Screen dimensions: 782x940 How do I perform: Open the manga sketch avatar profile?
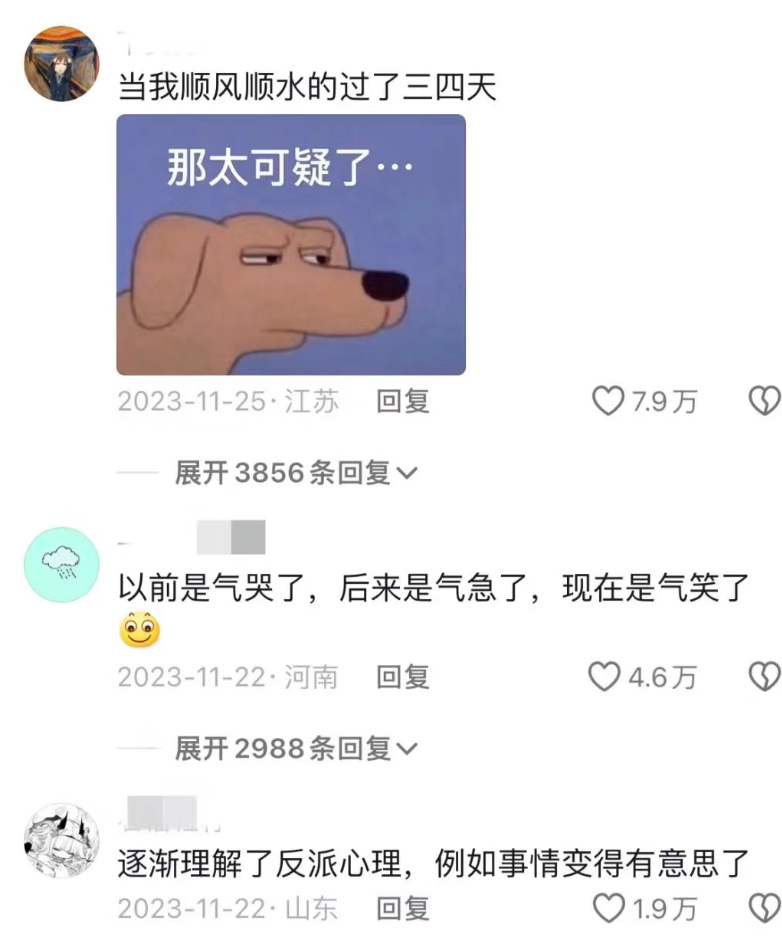click(61, 840)
